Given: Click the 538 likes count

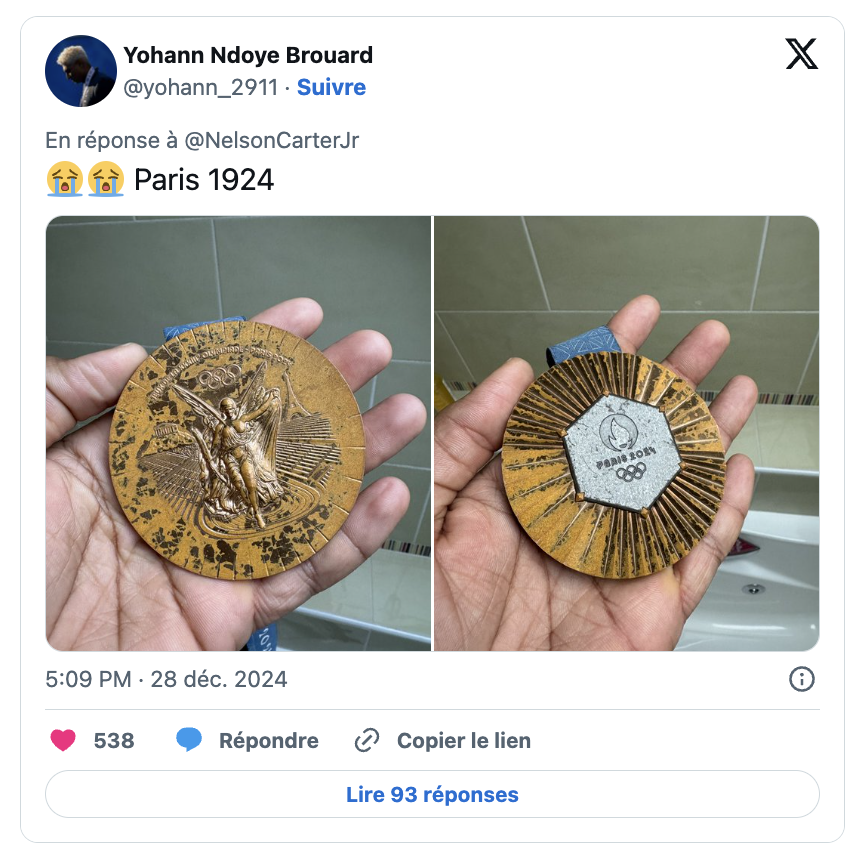Looking at the screenshot, I should [114, 741].
